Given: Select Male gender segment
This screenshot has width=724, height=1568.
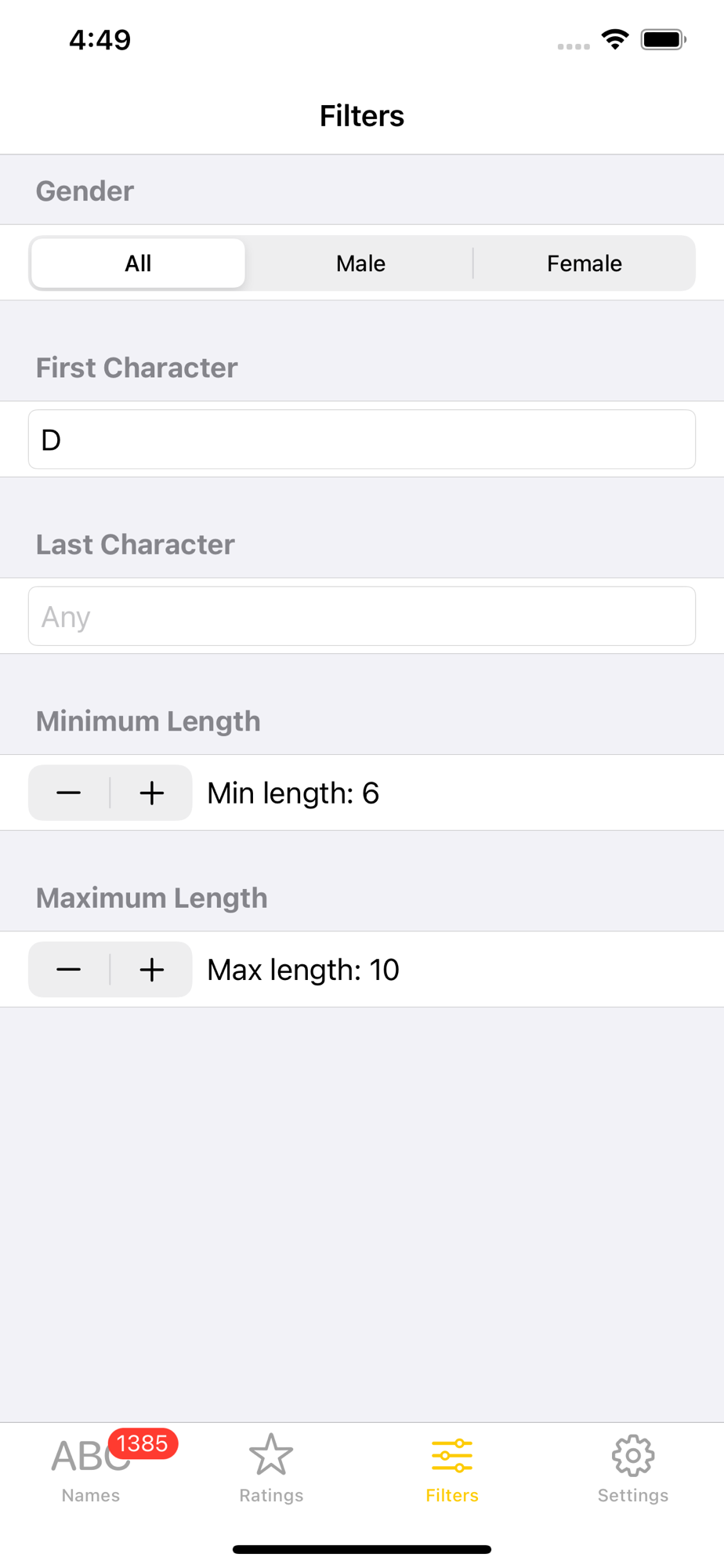Looking at the screenshot, I should point(361,263).
